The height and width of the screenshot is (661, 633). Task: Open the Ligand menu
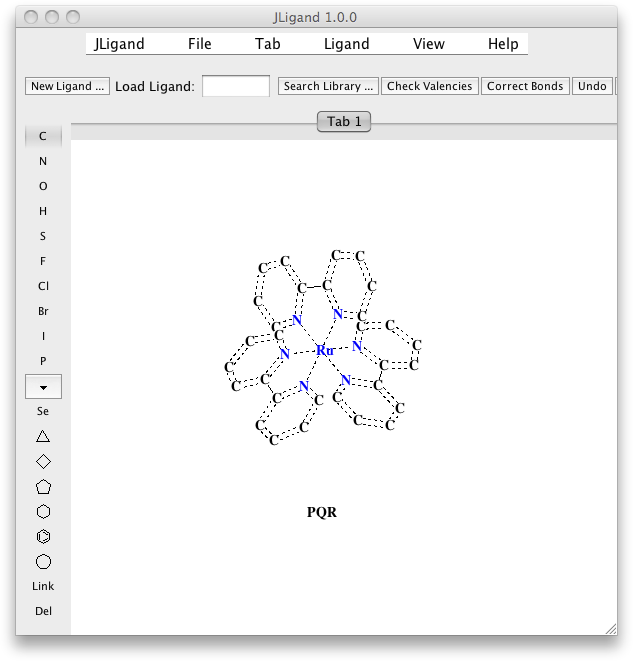346,44
